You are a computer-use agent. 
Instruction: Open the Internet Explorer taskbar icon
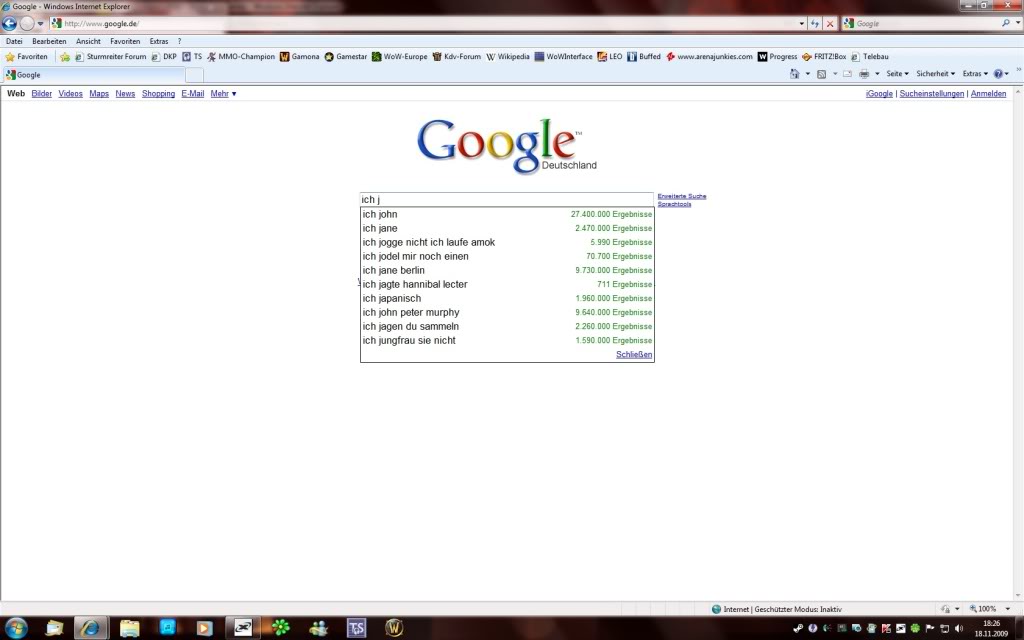pos(90,628)
